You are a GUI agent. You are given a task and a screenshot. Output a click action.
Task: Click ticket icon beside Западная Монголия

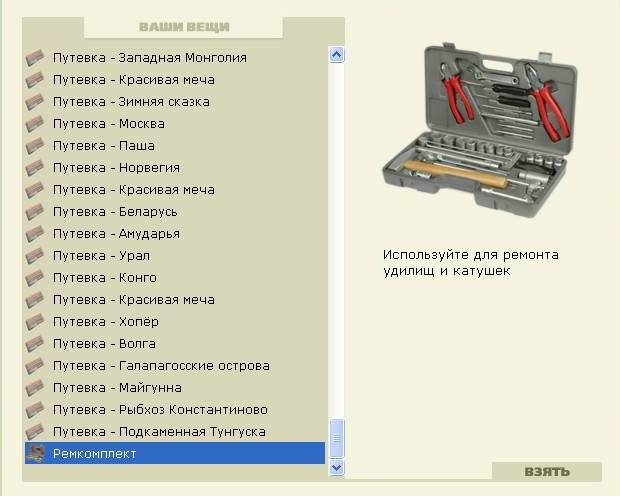(x=34, y=58)
